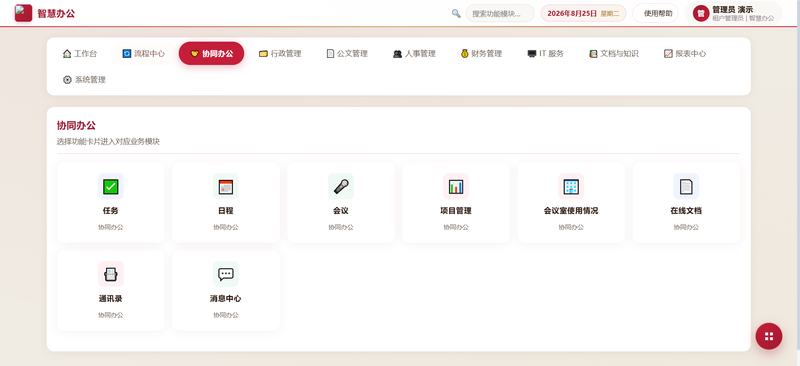Open the 在线文档 document icon
The width and height of the screenshot is (800, 366).
click(686, 186)
